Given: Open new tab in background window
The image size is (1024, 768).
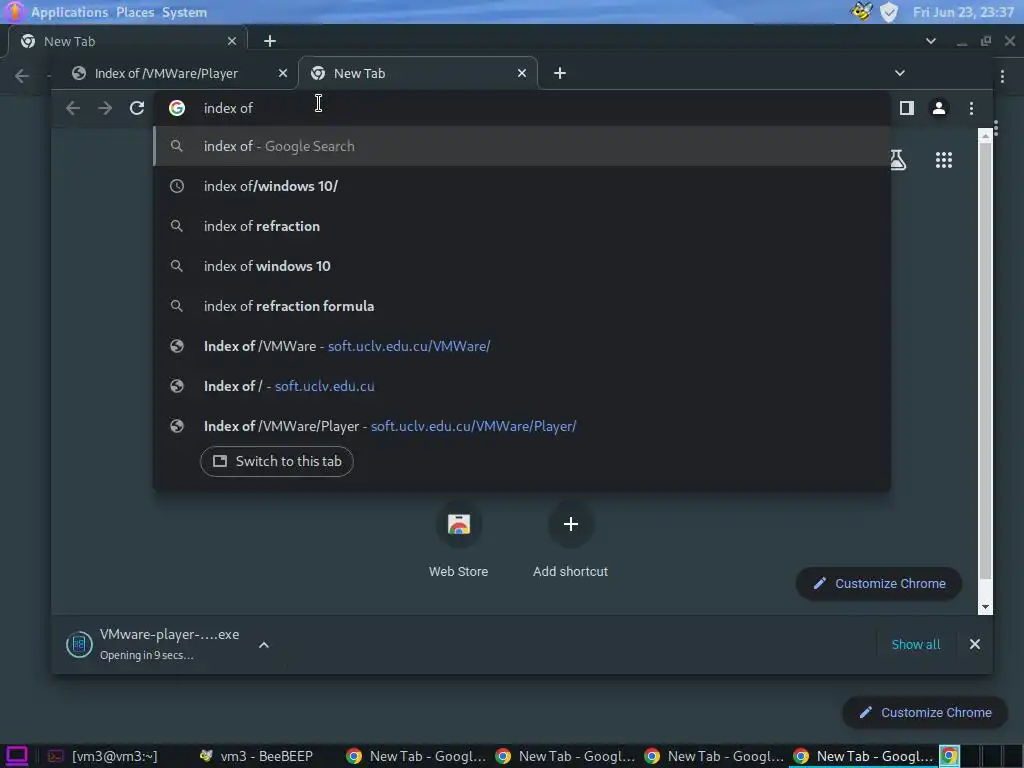Looking at the screenshot, I should 270,41.
